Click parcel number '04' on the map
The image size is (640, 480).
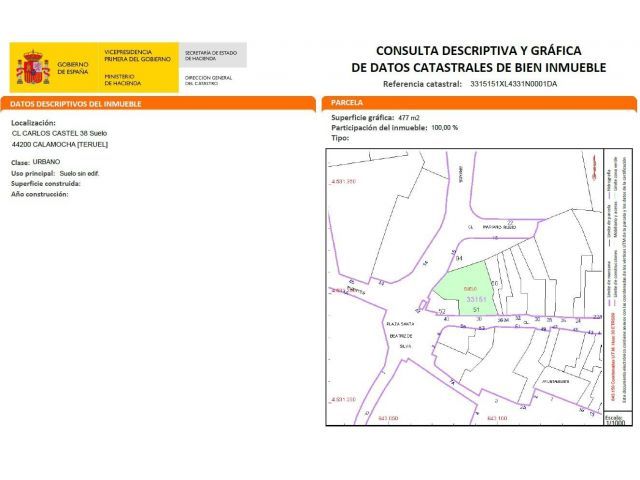[459, 258]
